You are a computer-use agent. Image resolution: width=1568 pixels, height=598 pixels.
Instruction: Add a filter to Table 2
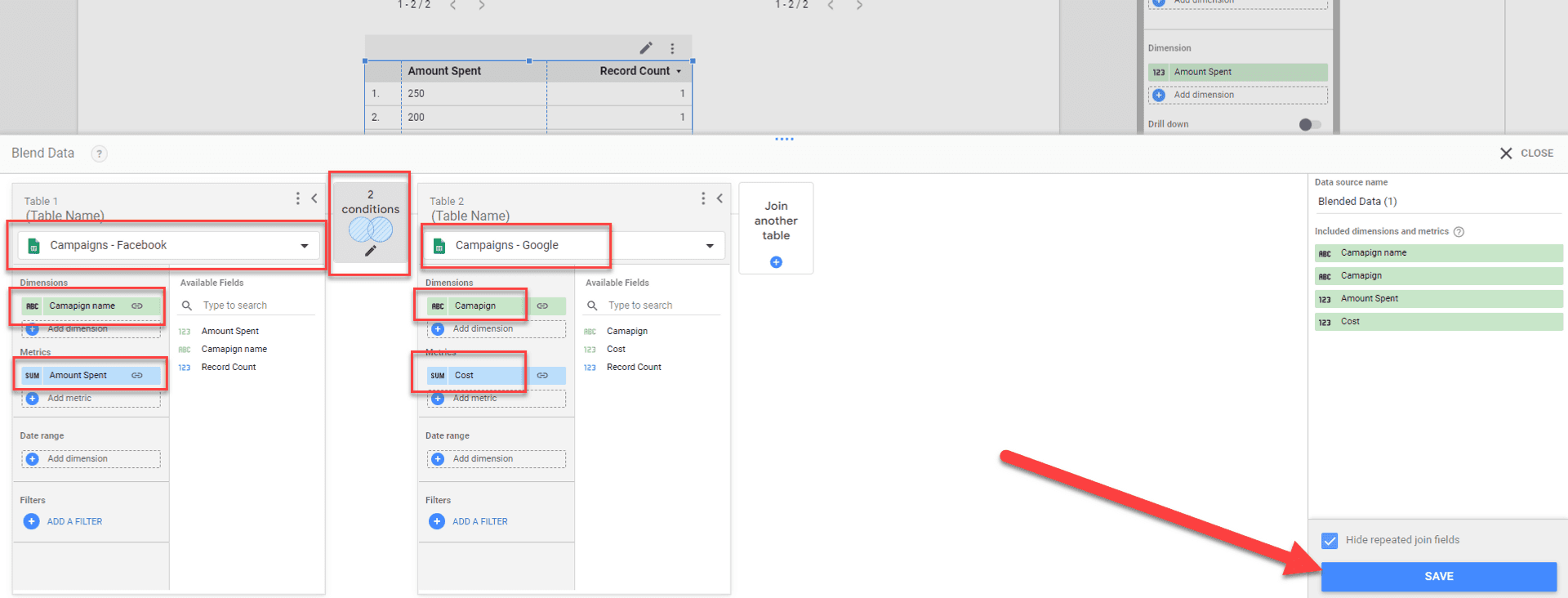(469, 521)
